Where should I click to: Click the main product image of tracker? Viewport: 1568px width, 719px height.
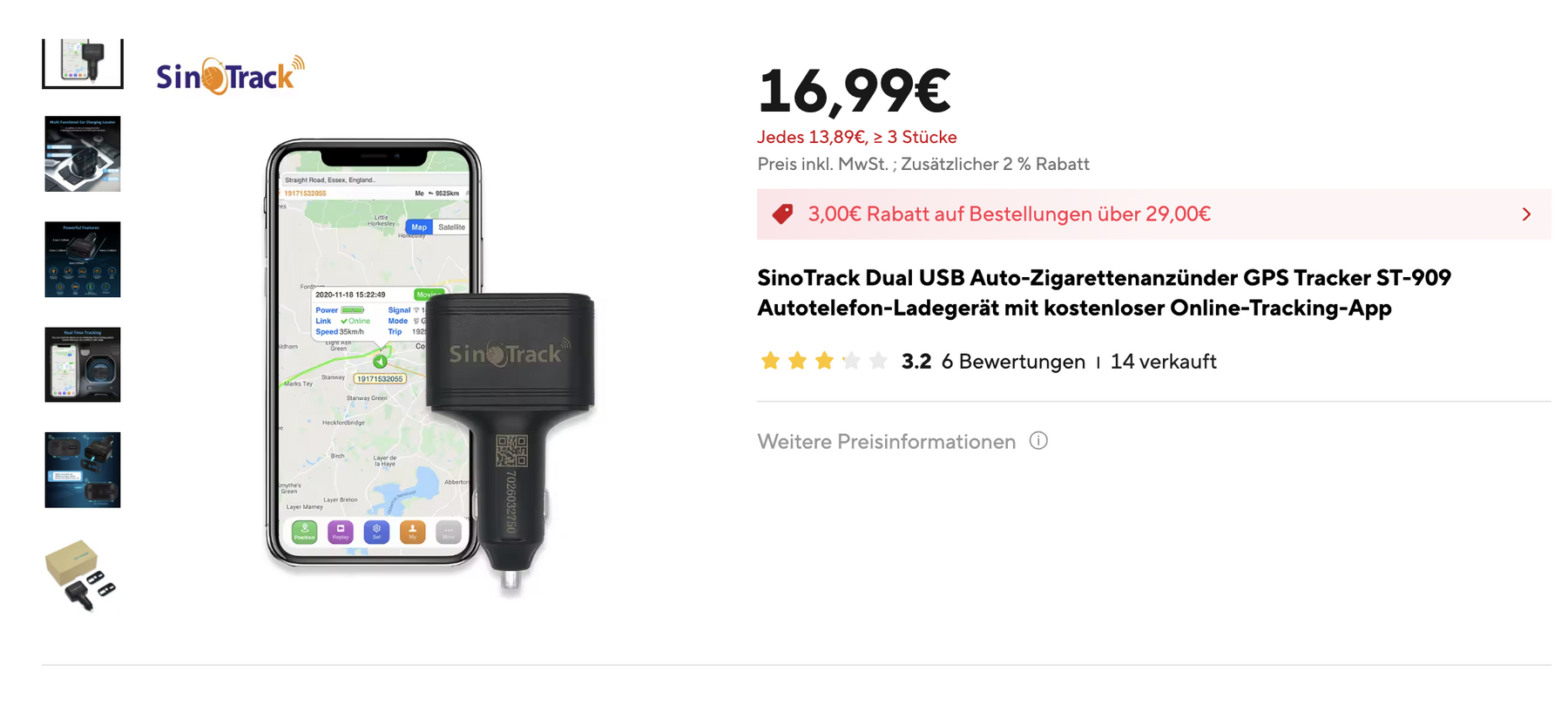pos(431,366)
